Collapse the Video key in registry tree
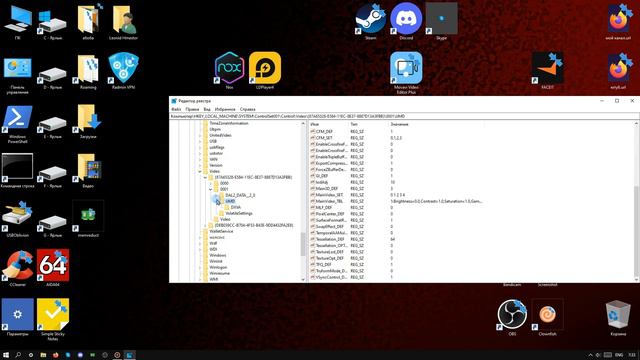This screenshot has width=640, height=360. click(x=200, y=171)
